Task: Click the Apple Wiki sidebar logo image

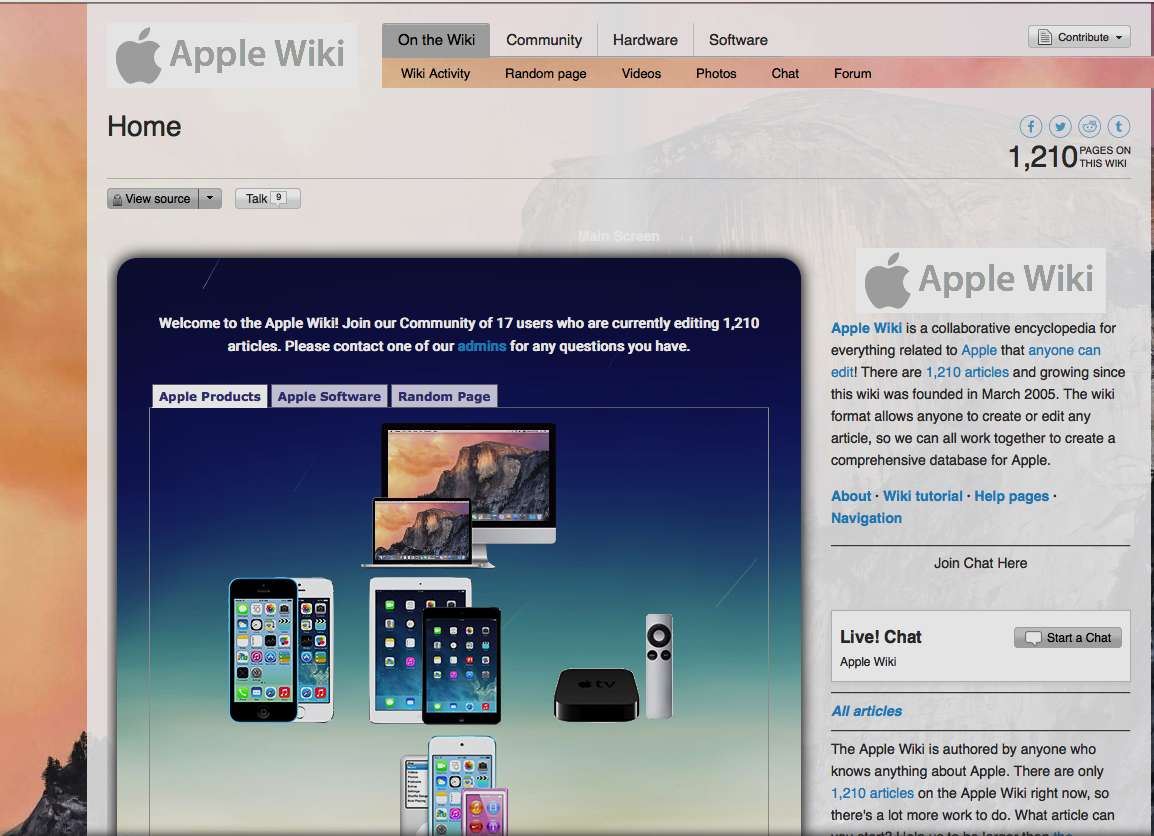Action: [x=980, y=280]
